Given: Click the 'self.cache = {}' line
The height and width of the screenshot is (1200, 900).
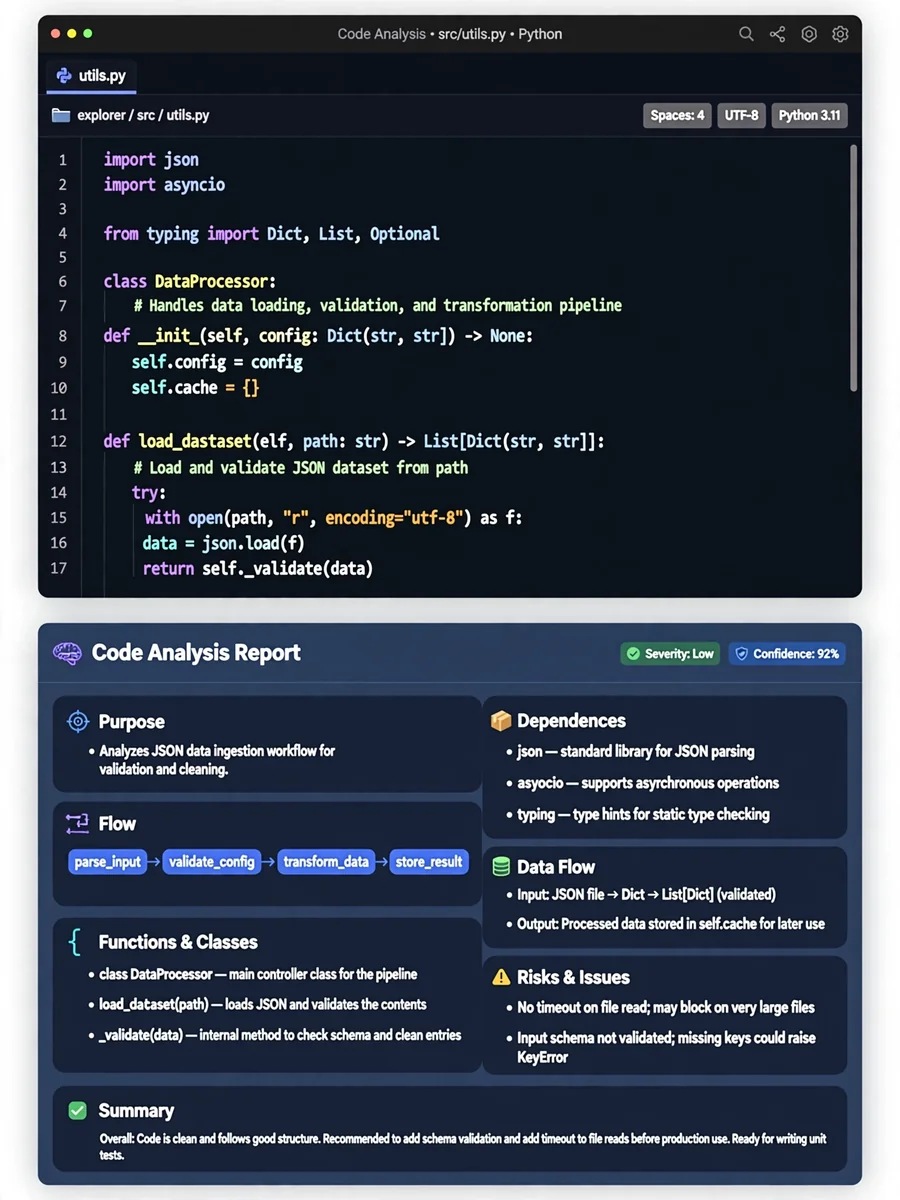Looking at the screenshot, I should (195, 387).
